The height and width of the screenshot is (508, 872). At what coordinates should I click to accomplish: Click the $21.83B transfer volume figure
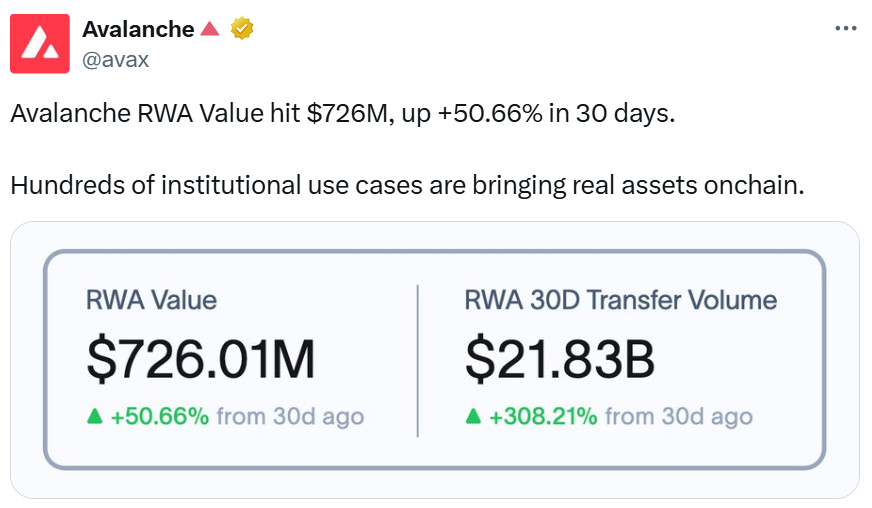pyautogui.click(x=560, y=359)
